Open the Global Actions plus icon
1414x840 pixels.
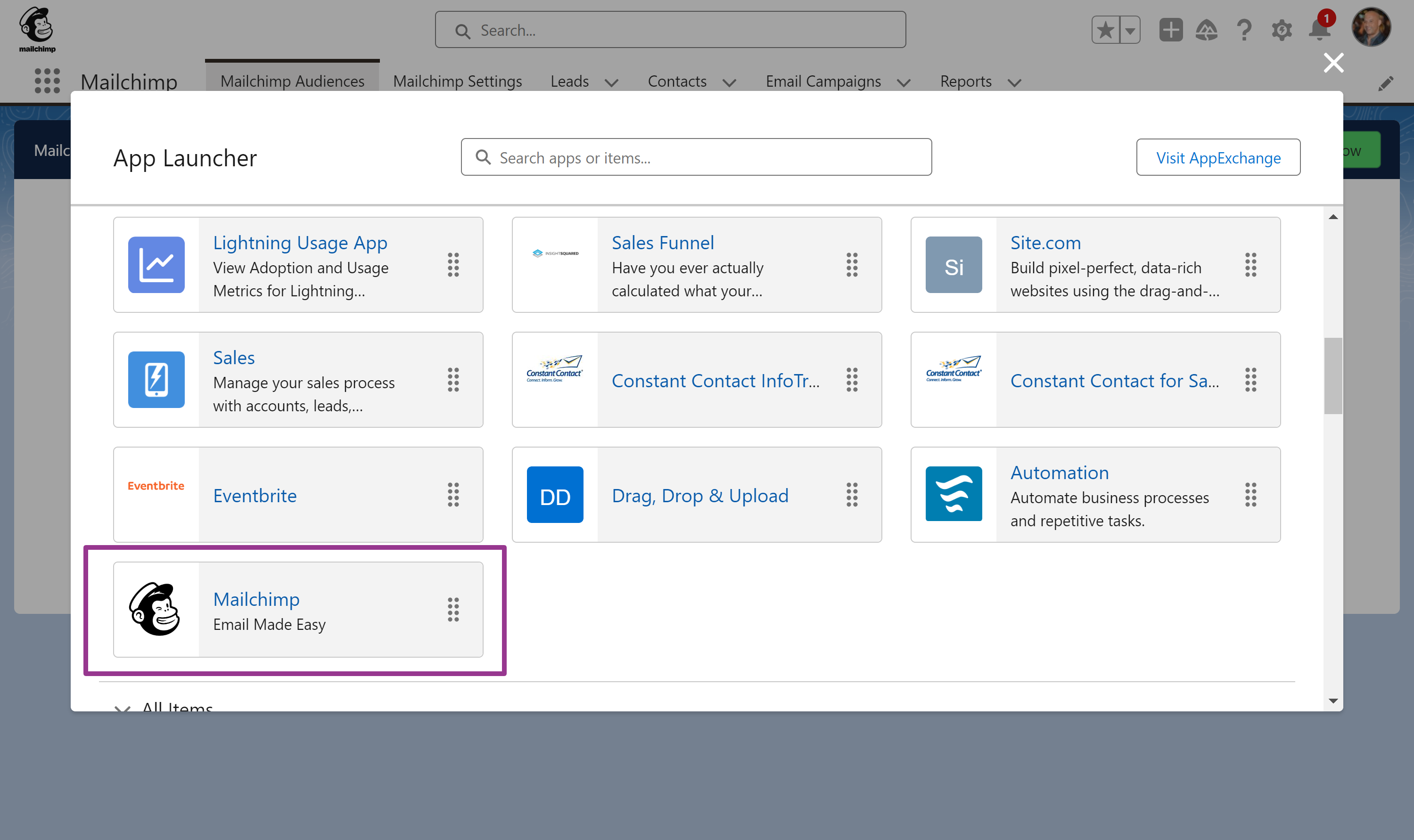[1170, 30]
